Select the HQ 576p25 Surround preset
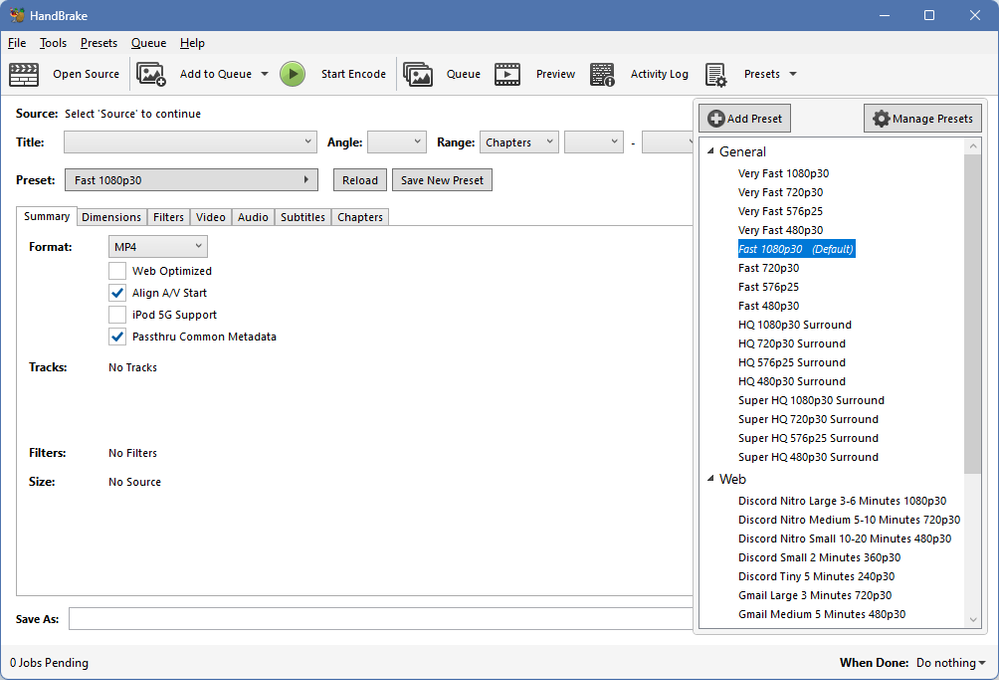 (x=792, y=363)
